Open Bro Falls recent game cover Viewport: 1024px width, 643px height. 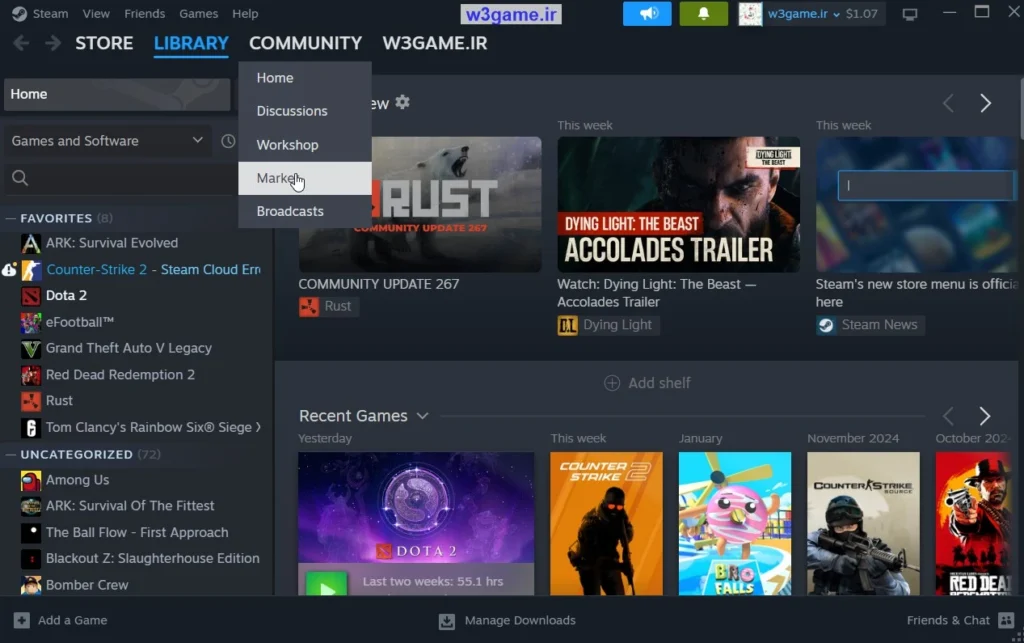coord(735,524)
